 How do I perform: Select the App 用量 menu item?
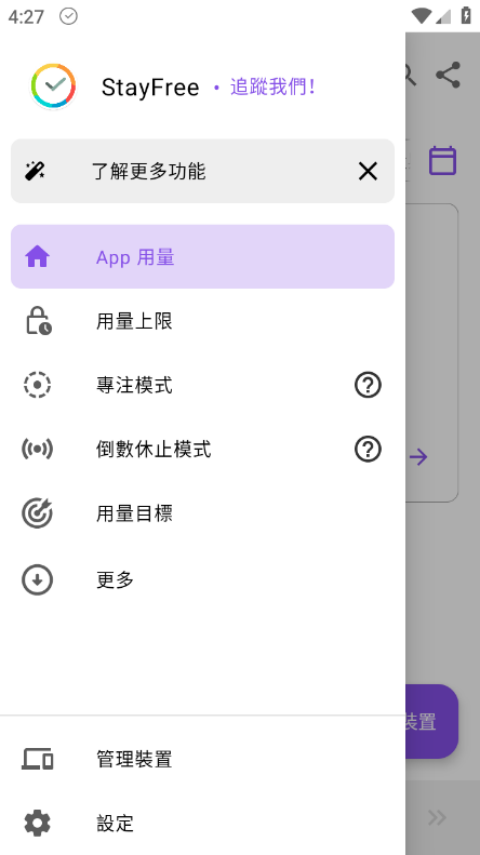tap(202, 256)
